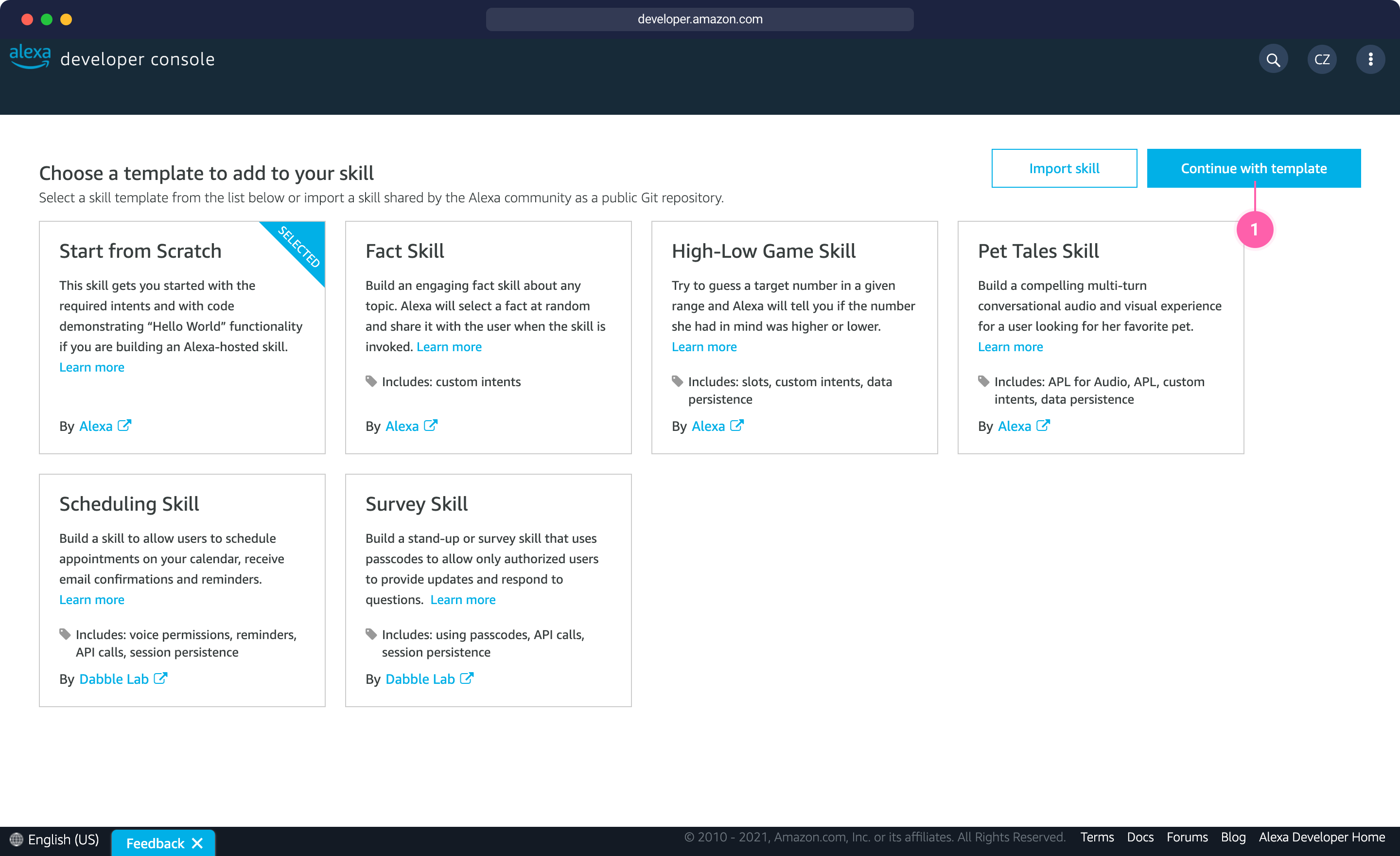1400x856 pixels.
Task: Select the High-Low Game Skill template
Action: coord(794,338)
